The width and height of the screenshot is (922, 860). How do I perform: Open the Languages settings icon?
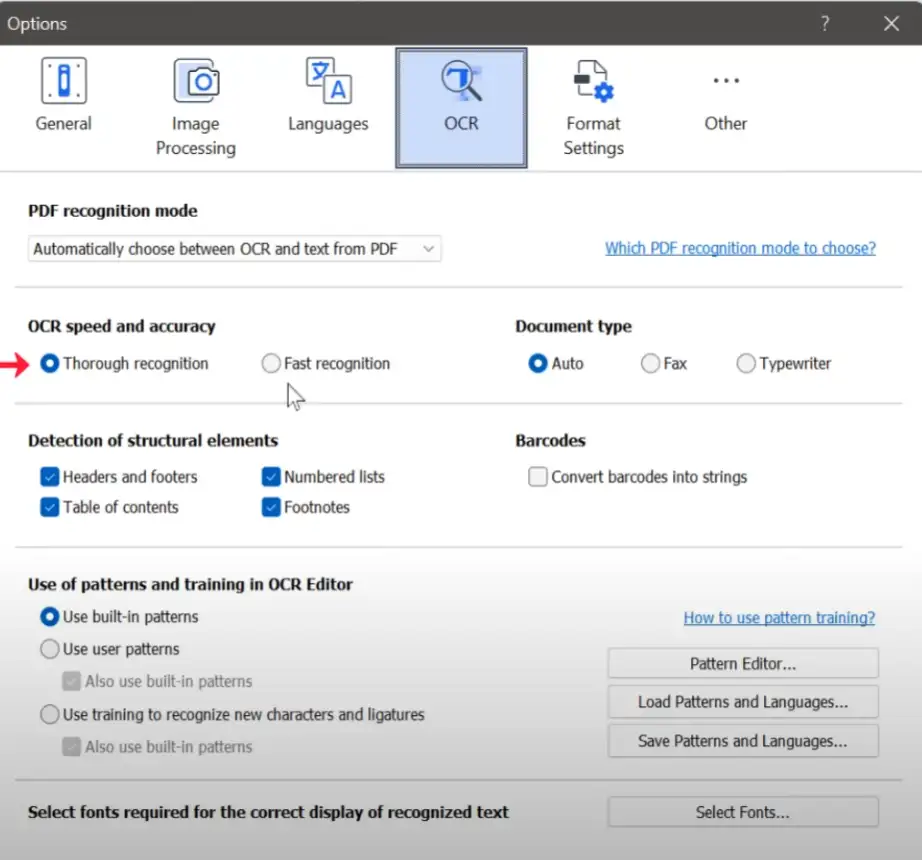[328, 81]
